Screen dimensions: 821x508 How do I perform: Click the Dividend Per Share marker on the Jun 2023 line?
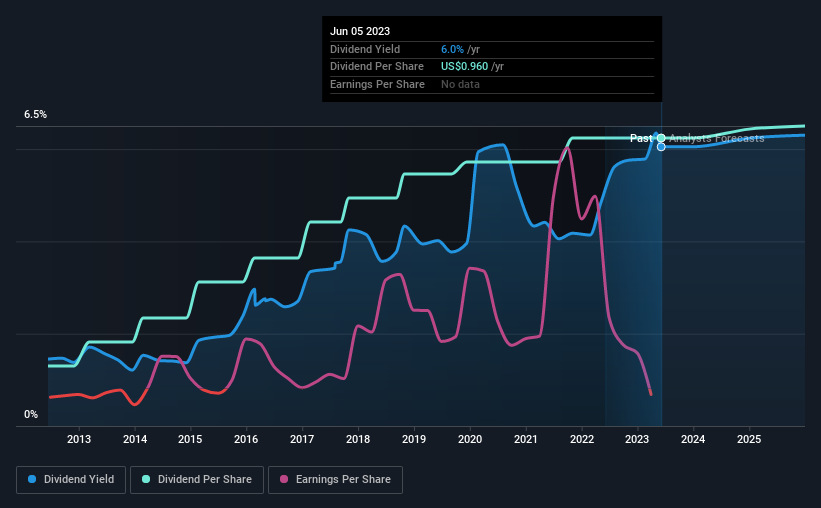click(x=661, y=138)
